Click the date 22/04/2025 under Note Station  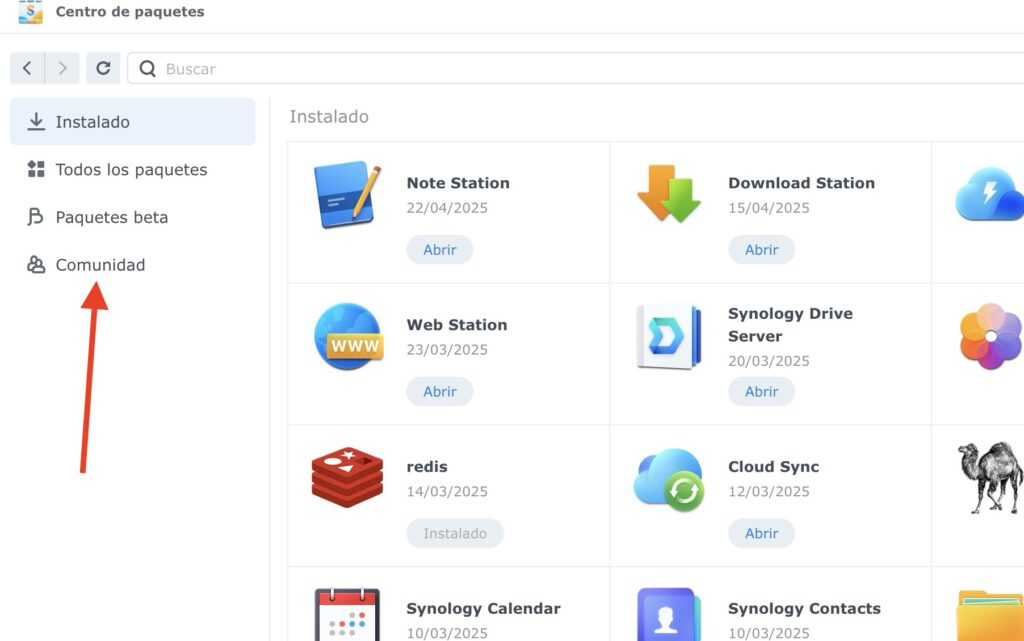[447, 208]
